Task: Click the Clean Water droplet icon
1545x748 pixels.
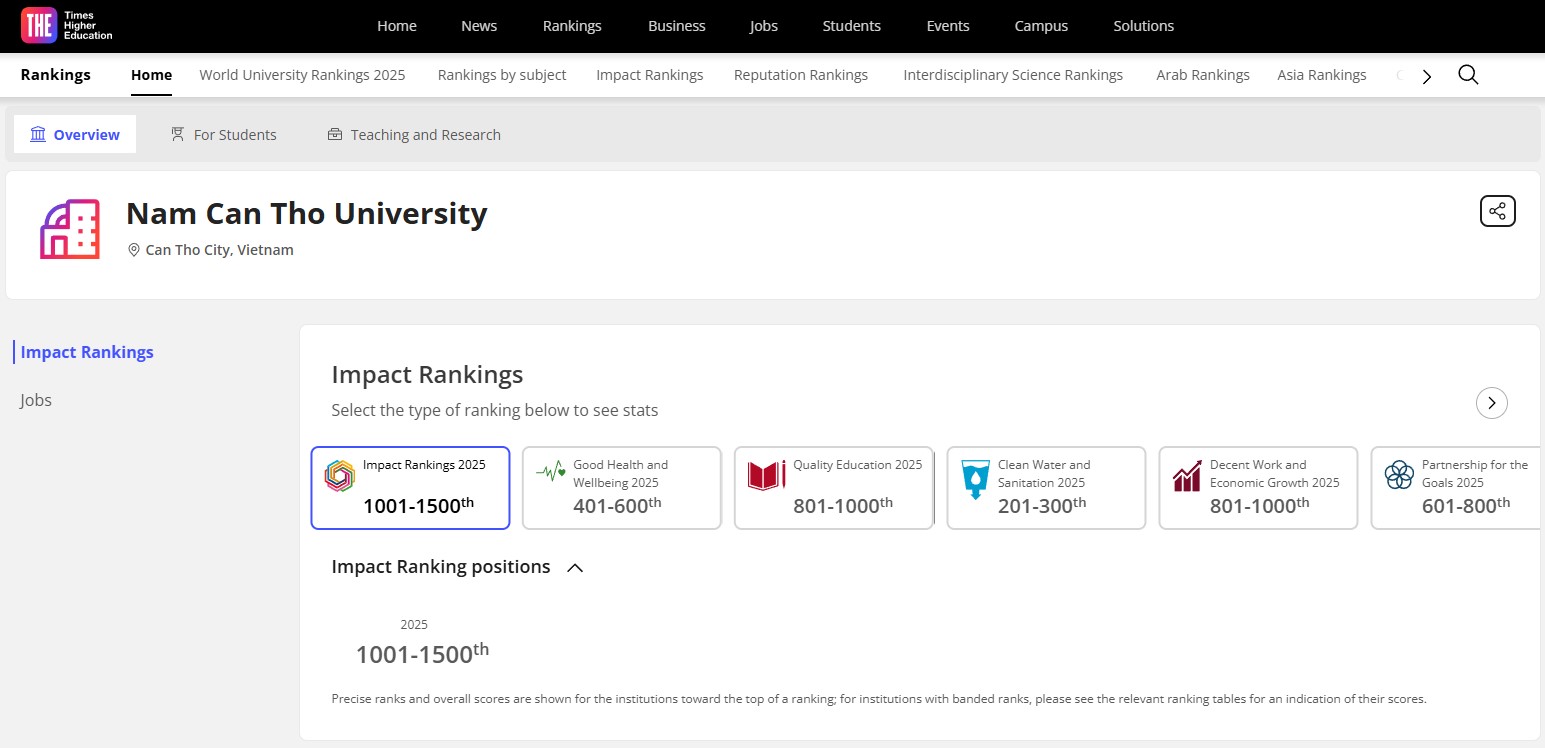Action: (975, 480)
